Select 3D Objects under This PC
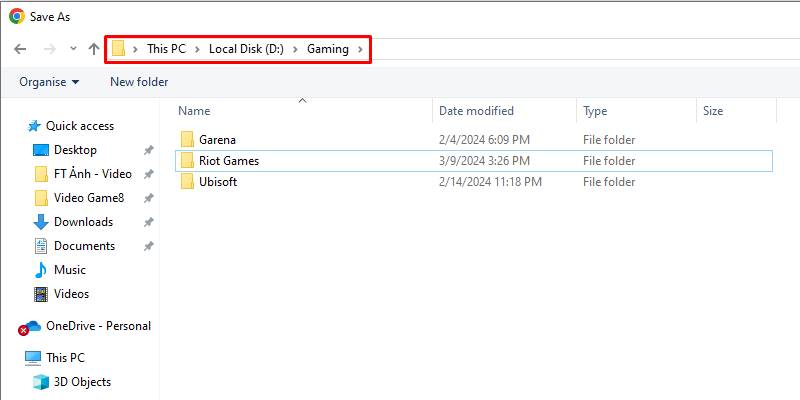The width and height of the screenshot is (800, 400). tap(82, 382)
